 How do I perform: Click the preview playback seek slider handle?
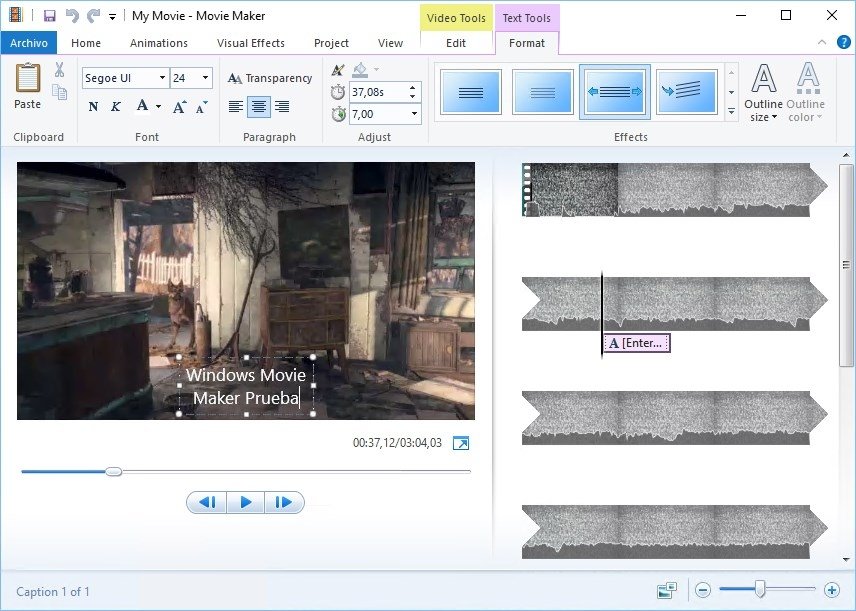click(114, 471)
